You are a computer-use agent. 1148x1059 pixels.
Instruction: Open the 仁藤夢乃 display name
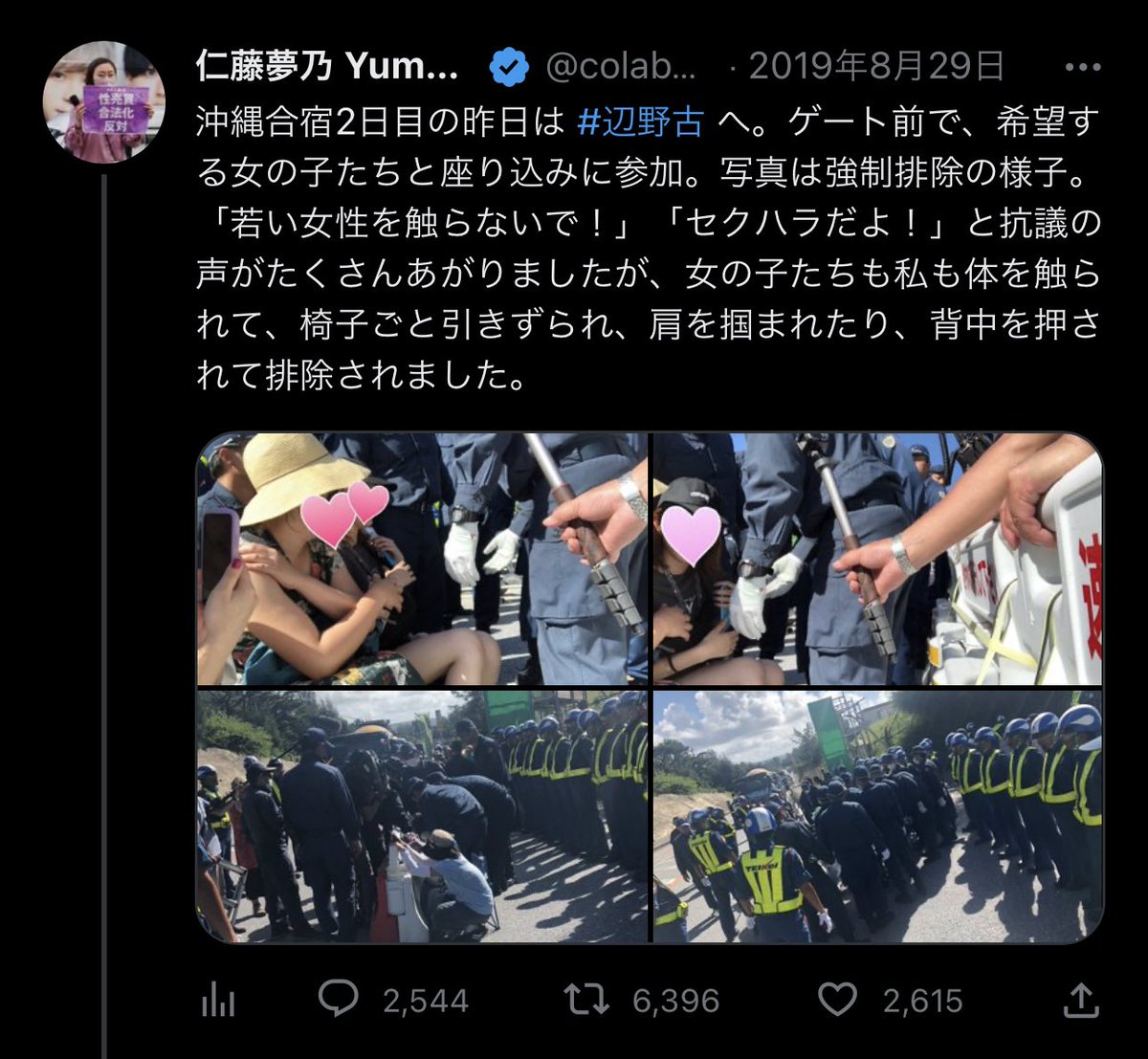coord(327,66)
